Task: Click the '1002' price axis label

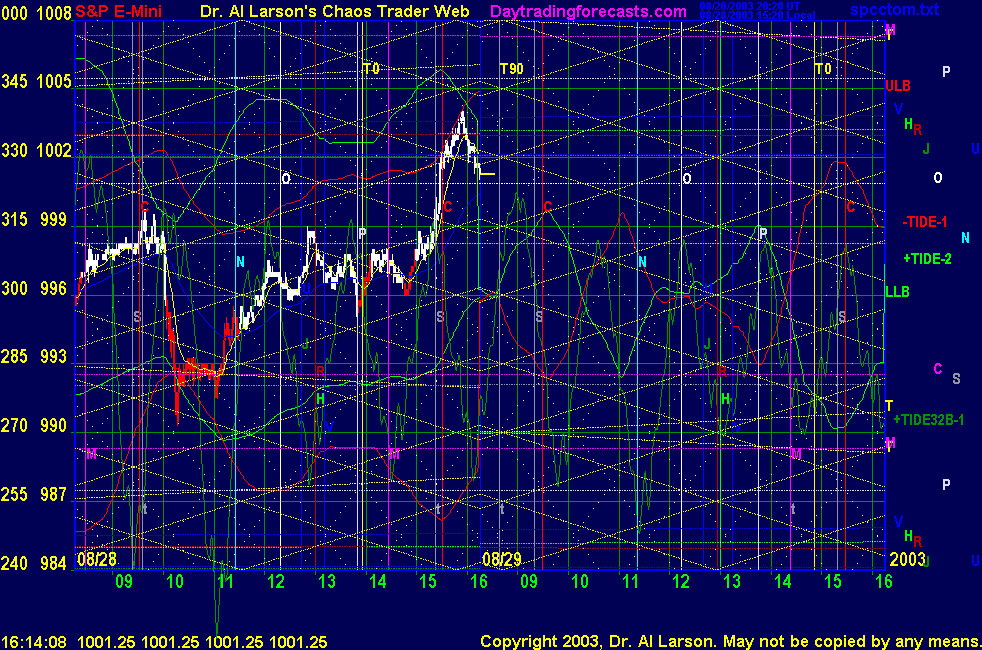Action: (54, 150)
